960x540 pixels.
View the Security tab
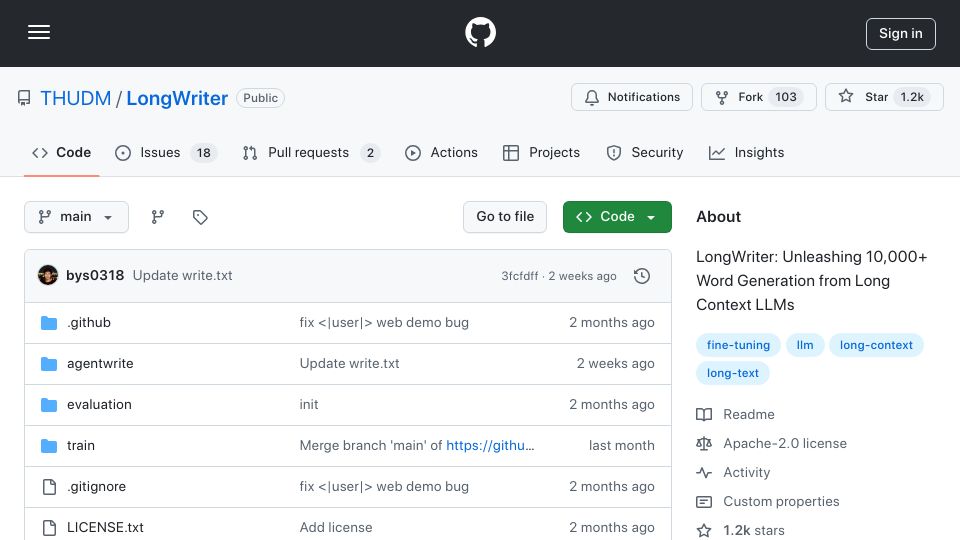pos(645,152)
